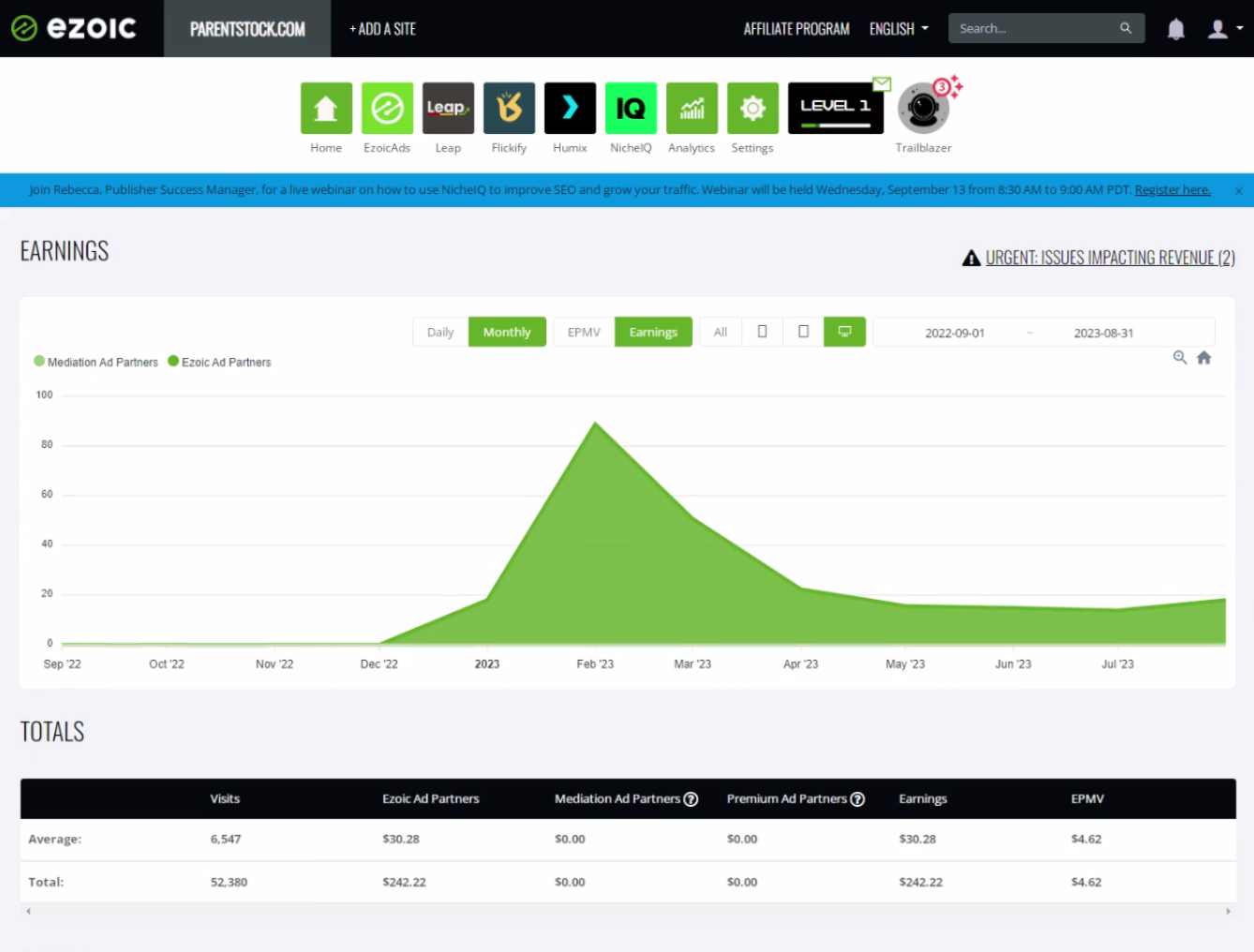Toggle Ezoic Ad Partners legend series
Viewport: 1254px width, 952px height.
(219, 362)
